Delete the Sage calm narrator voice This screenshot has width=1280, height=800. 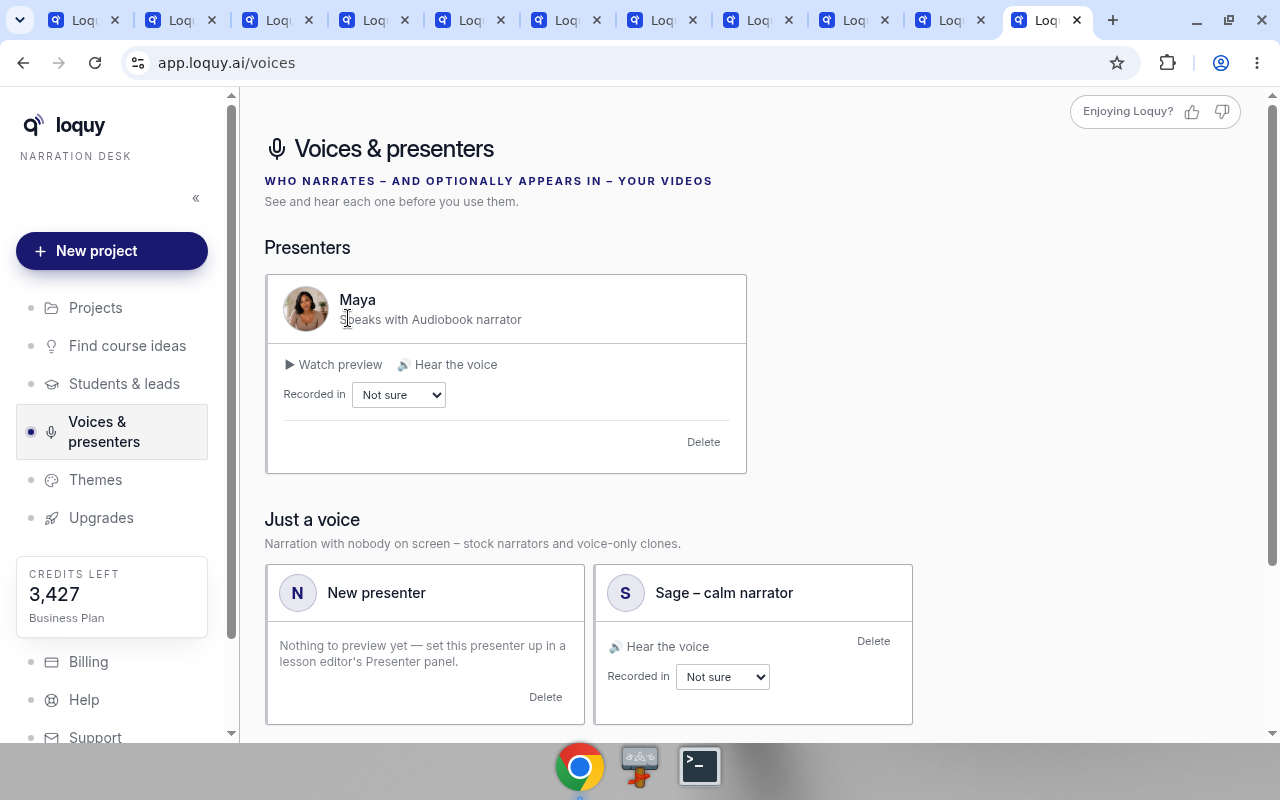(x=874, y=641)
